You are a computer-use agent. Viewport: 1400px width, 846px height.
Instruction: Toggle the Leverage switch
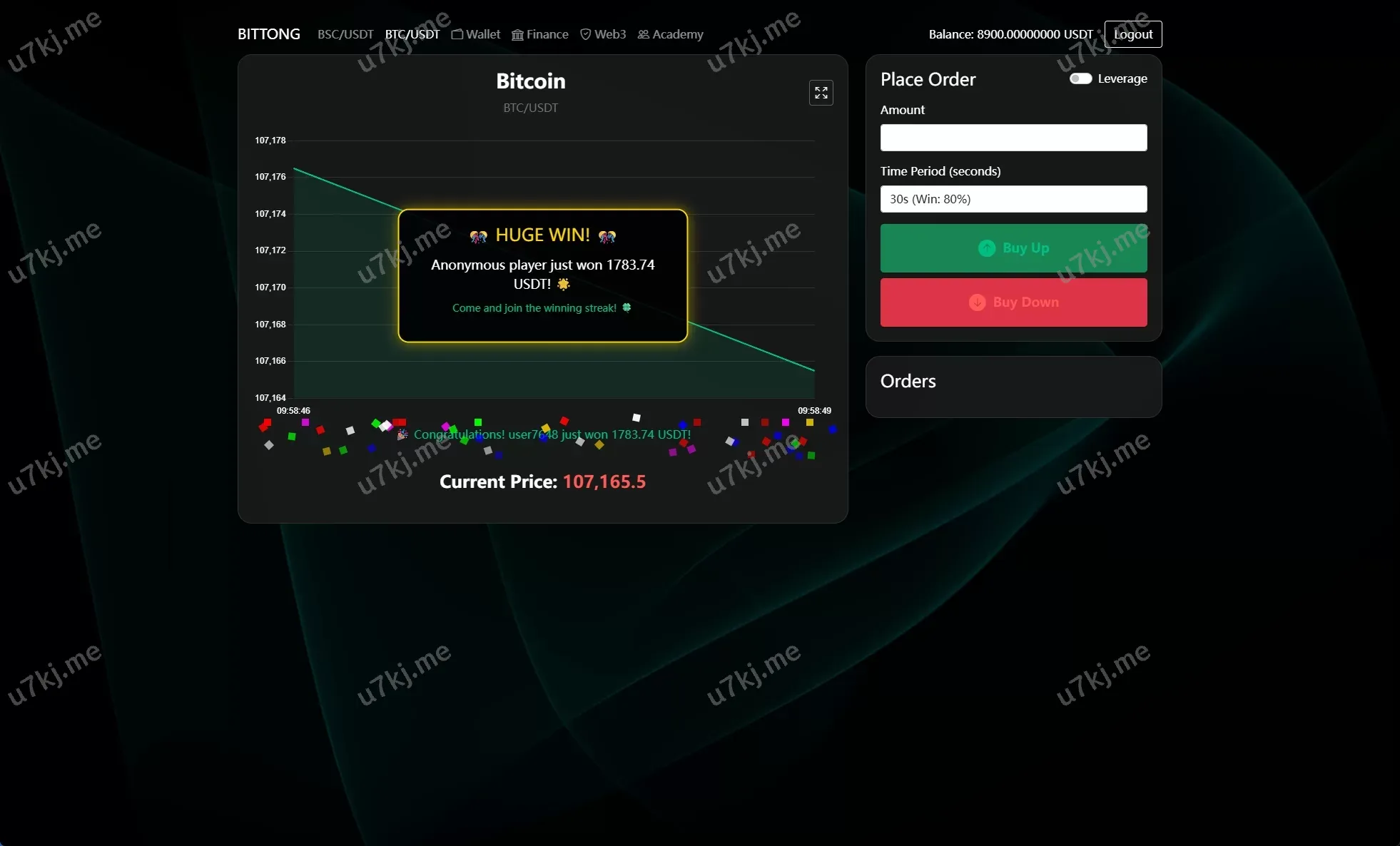point(1080,78)
